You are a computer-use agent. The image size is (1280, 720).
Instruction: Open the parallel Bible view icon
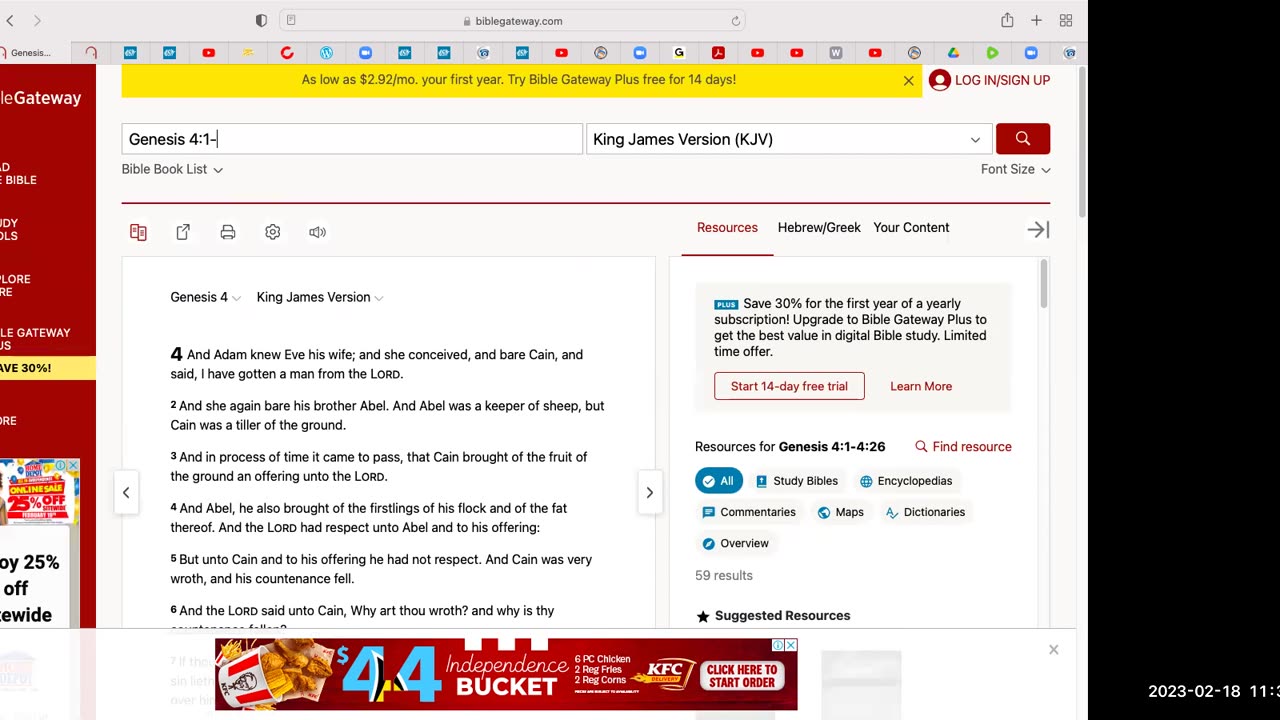point(138,232)
